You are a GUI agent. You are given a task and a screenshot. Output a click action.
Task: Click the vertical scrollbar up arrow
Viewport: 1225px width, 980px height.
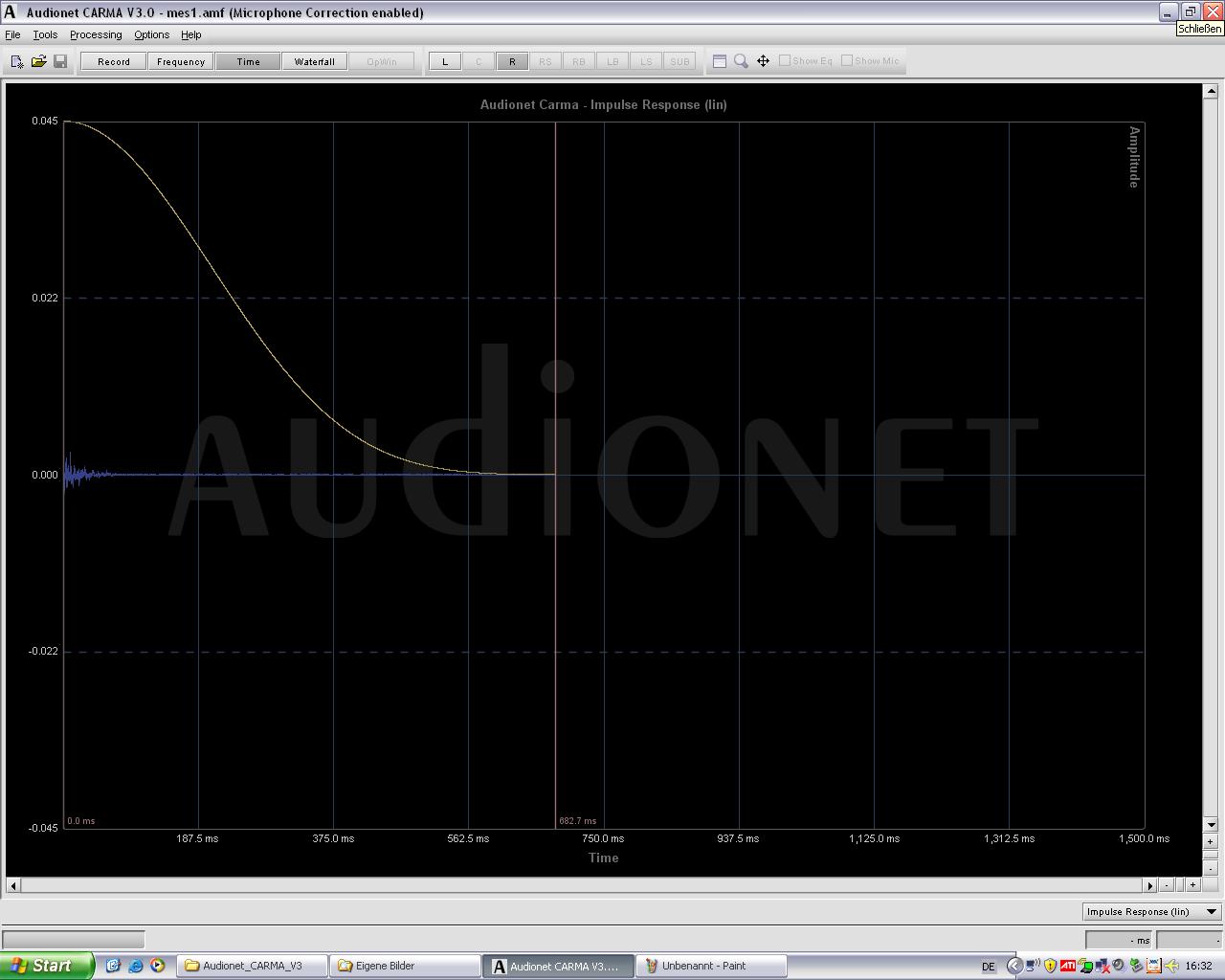pos(1210,90)
